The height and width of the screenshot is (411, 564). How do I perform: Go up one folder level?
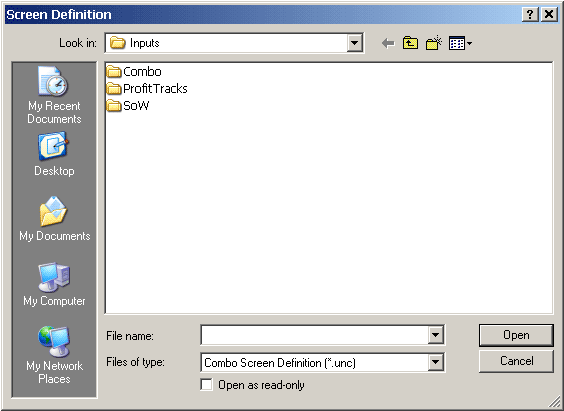click(x=410, y=43)
